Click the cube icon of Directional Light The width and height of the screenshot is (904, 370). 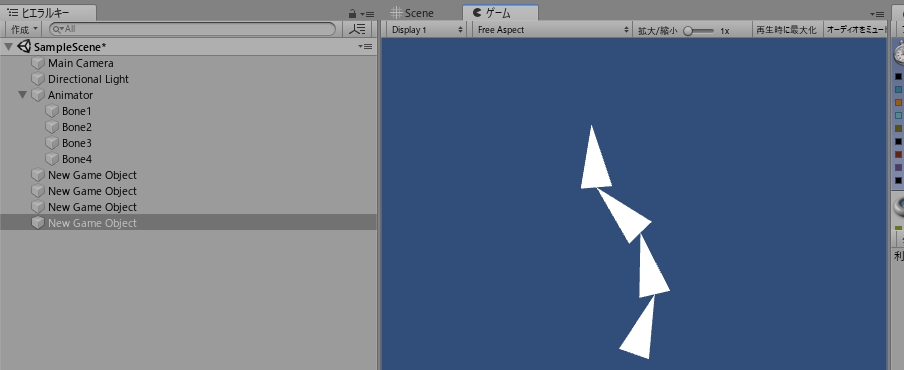38,79
